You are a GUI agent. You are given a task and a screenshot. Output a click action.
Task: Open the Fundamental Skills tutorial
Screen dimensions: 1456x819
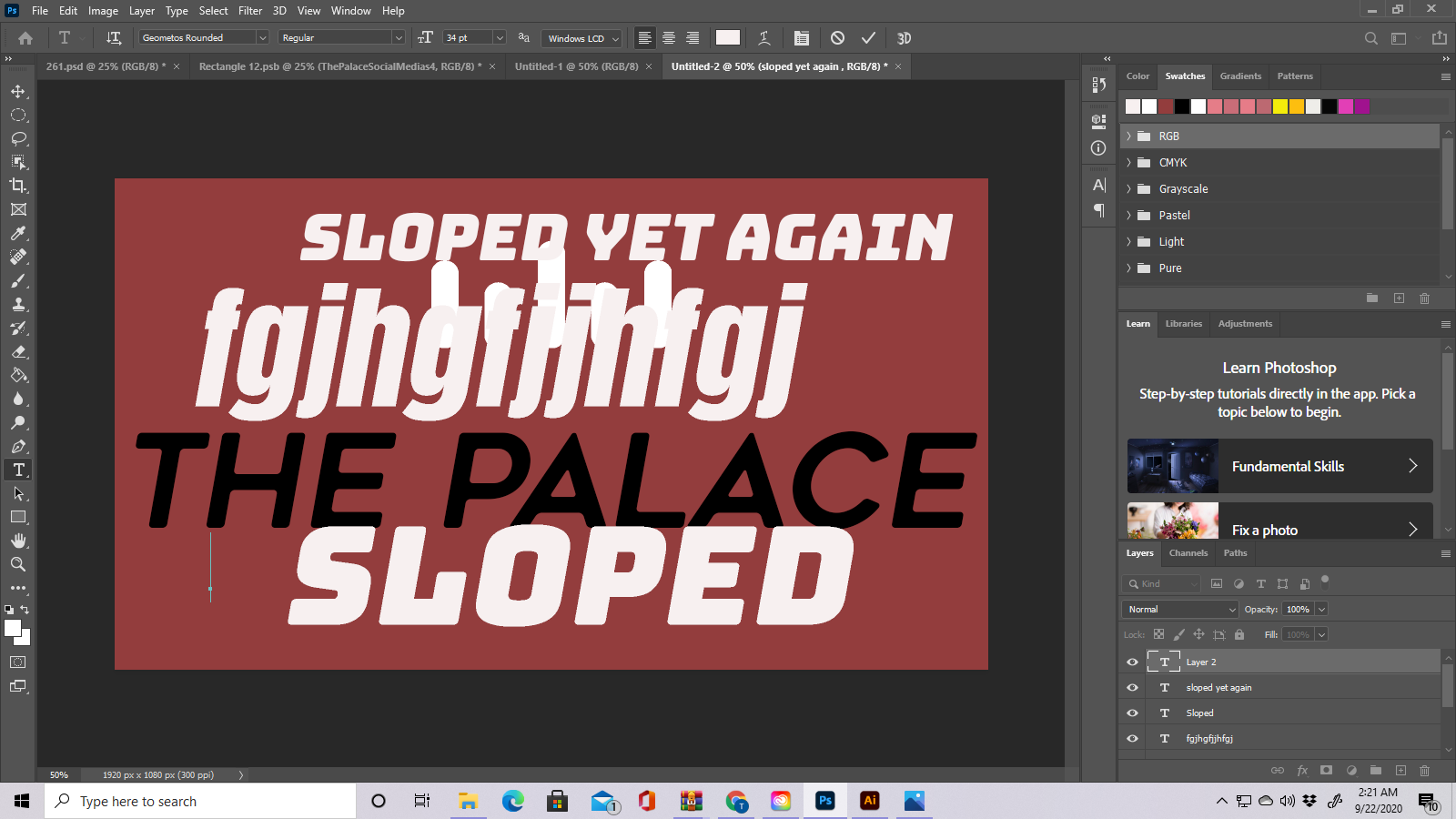pyautogui.click(x=1289, y=466)
